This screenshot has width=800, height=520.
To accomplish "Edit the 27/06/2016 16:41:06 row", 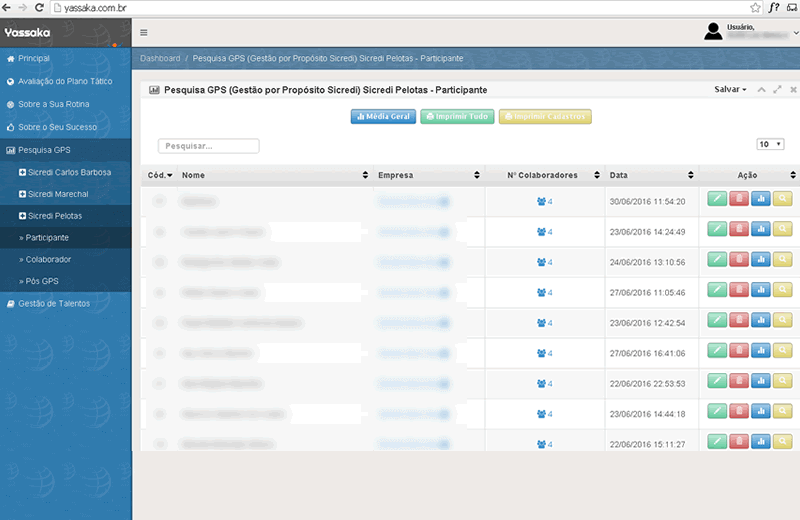I will click(x=717, y=351).
